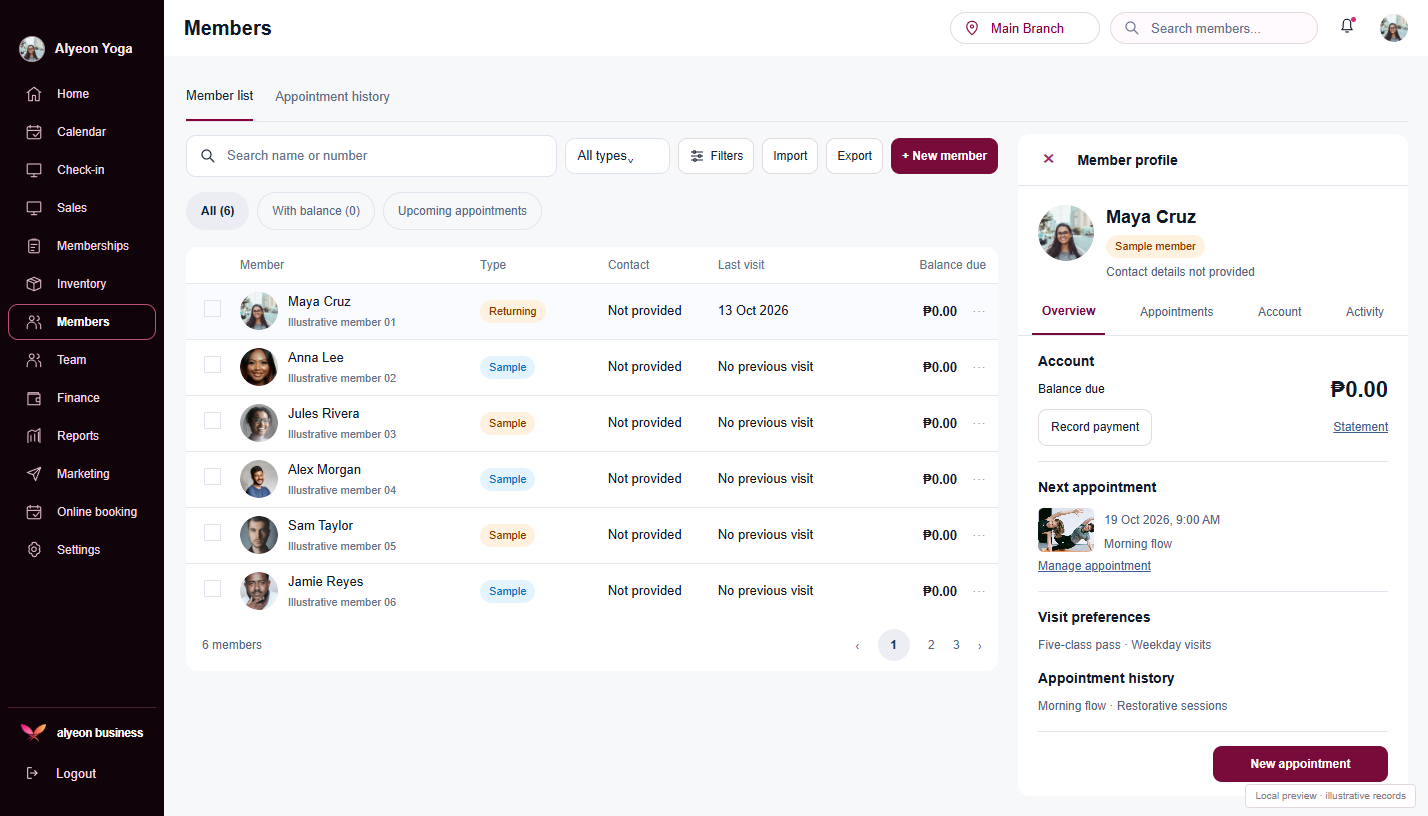Filter by Upcoming appointments chip
The width and height of the screenshot is (1428, 816).
(462, 211)
